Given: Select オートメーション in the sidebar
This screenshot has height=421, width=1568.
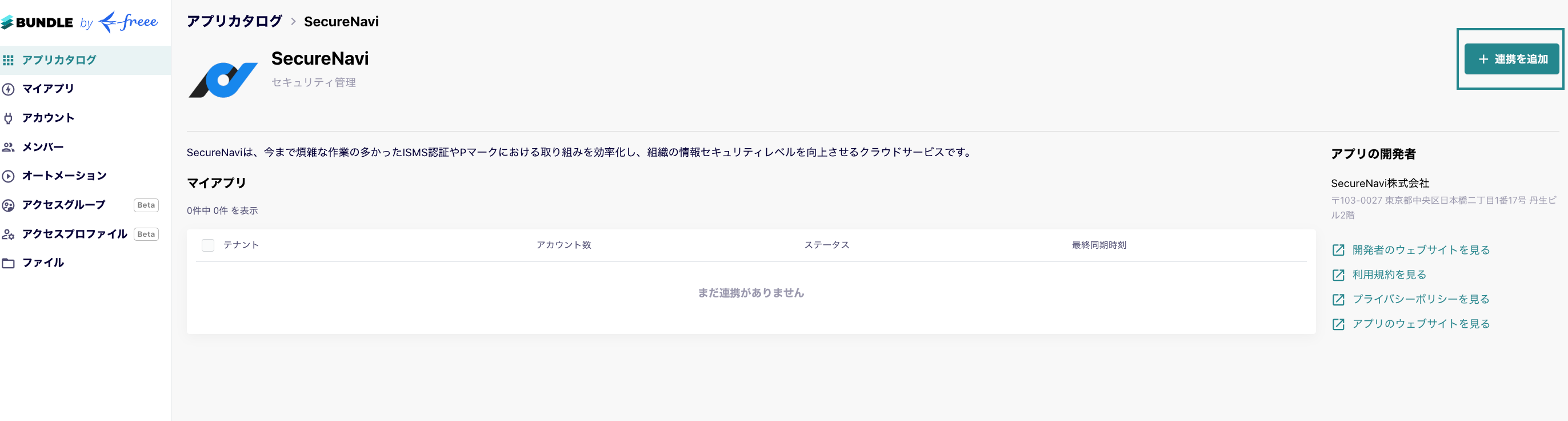Looking at the screenshot, I should pyautogui.click(x=65, y=176).
